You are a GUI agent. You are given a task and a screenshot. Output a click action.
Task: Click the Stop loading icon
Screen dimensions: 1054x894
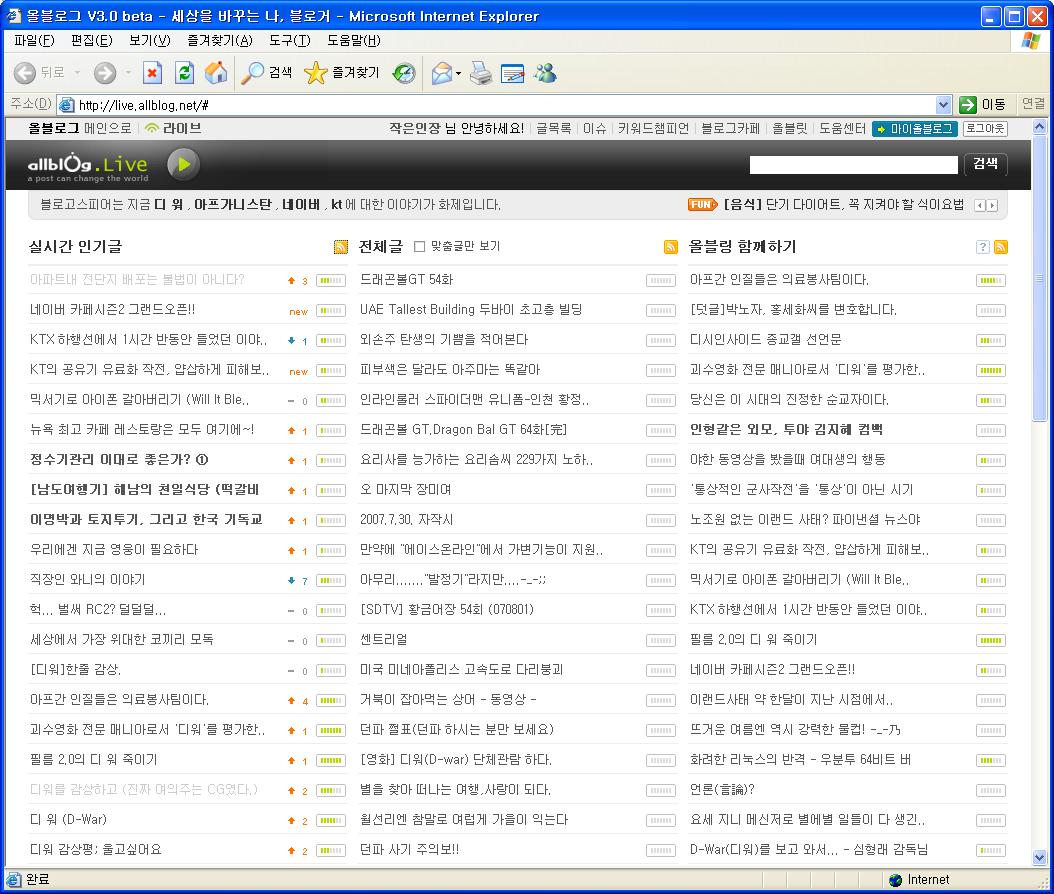tap(152, 73)
